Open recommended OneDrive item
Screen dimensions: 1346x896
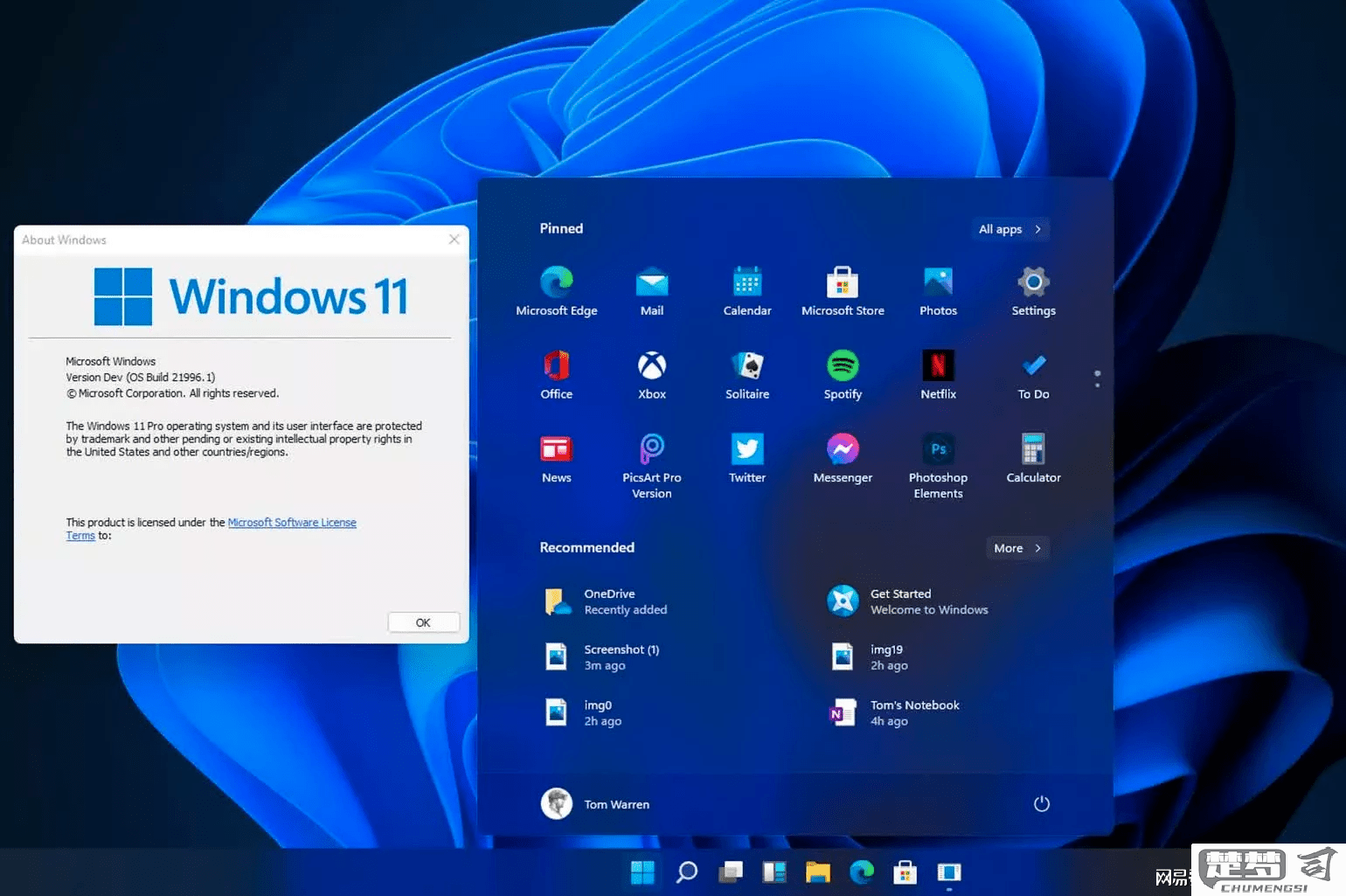coord(606,601)
